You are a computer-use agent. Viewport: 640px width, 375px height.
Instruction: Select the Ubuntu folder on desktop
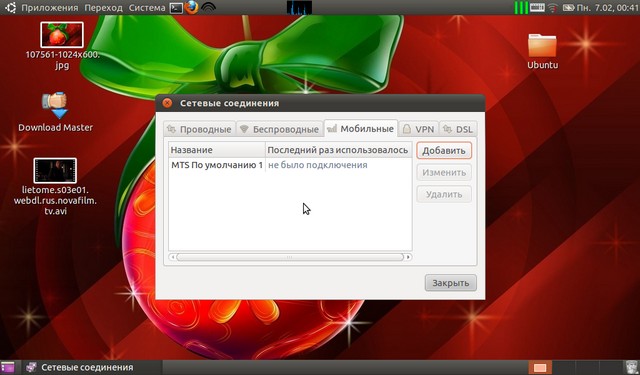tap(542, 51)
